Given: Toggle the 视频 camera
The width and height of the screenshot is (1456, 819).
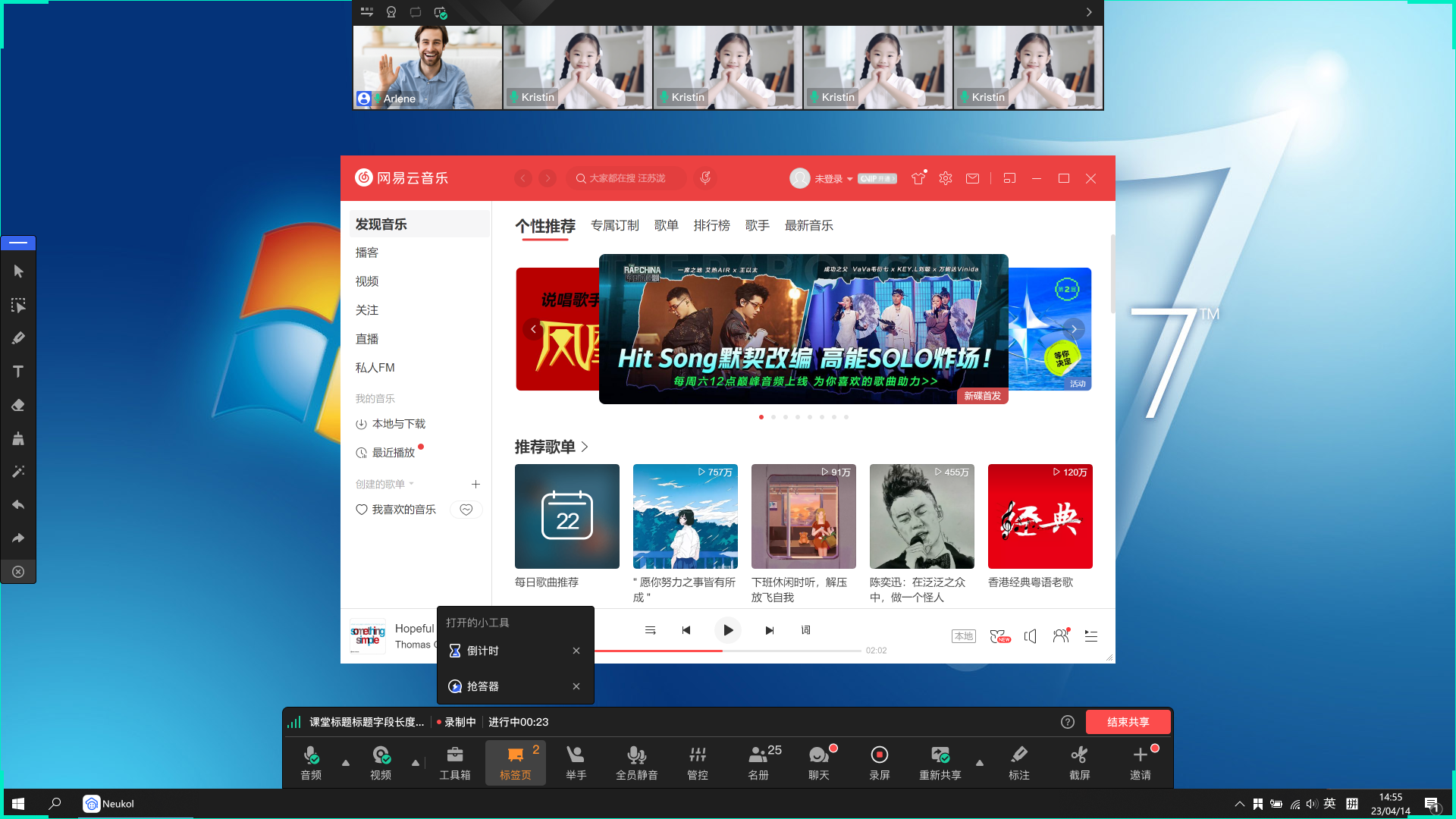Looking at the screenshot, I should (x=381, y=762).
